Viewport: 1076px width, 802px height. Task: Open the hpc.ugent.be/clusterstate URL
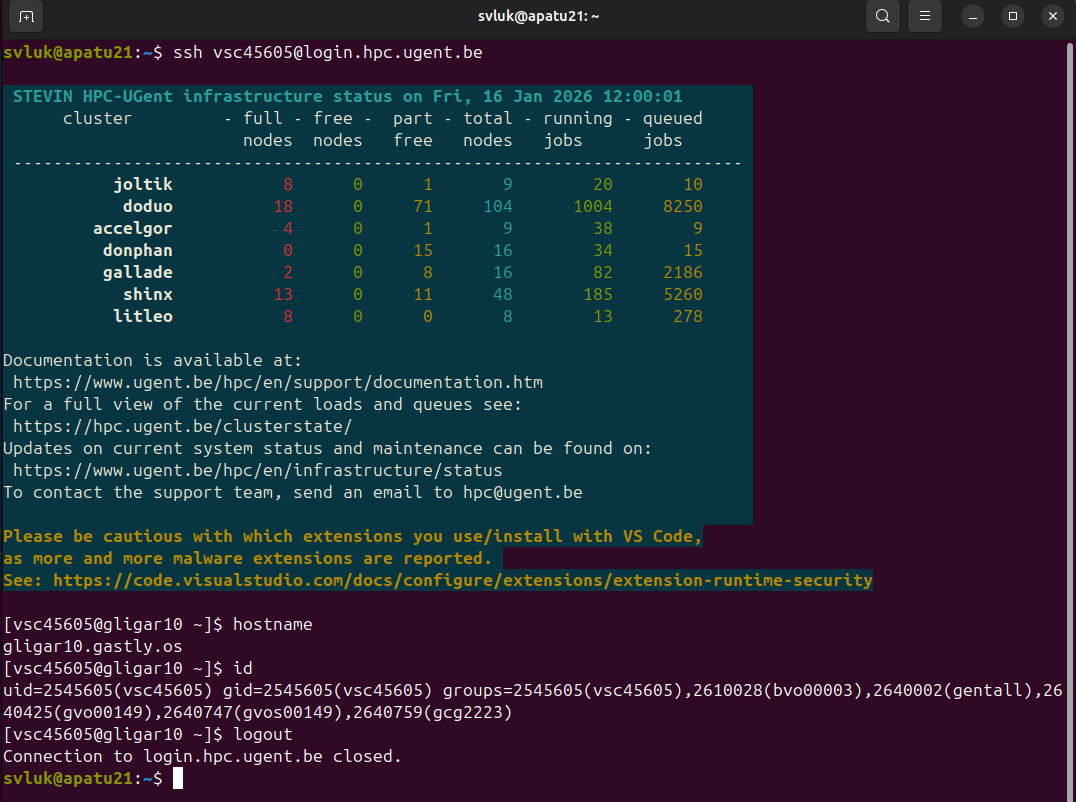pos(183,426)
